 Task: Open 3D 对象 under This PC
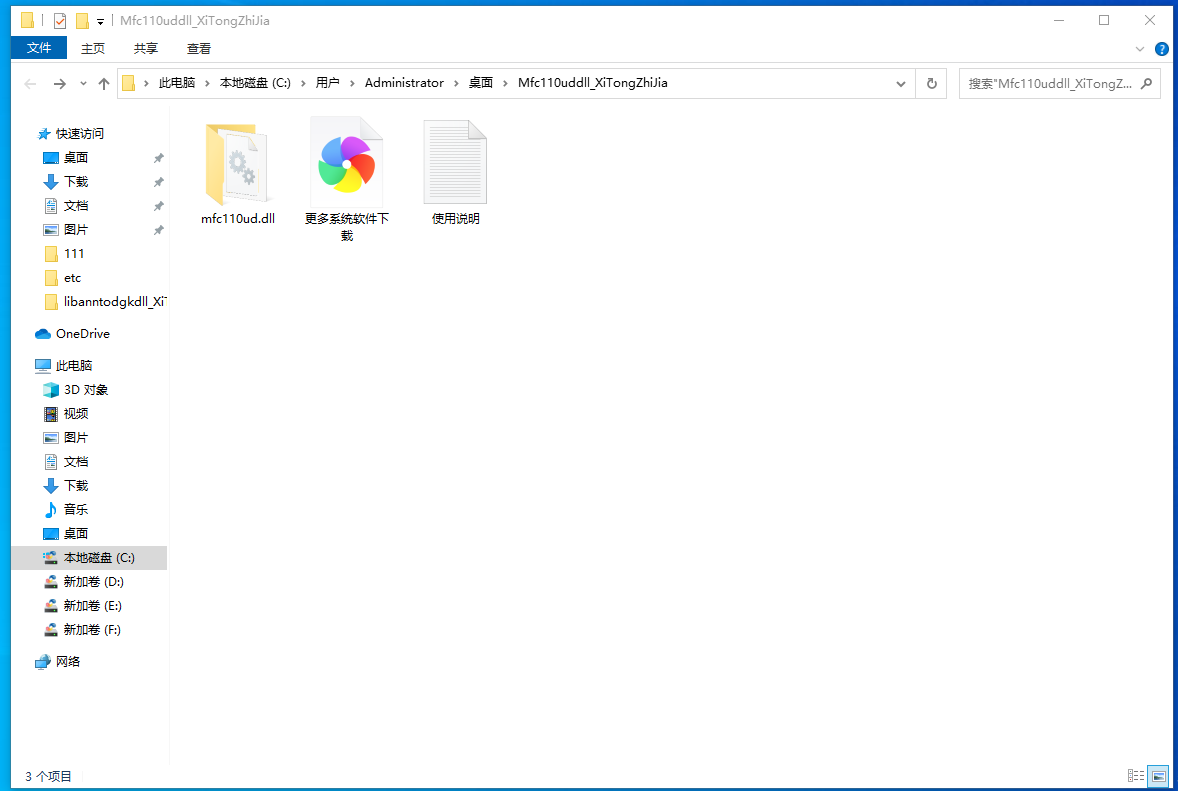point(86,390)
